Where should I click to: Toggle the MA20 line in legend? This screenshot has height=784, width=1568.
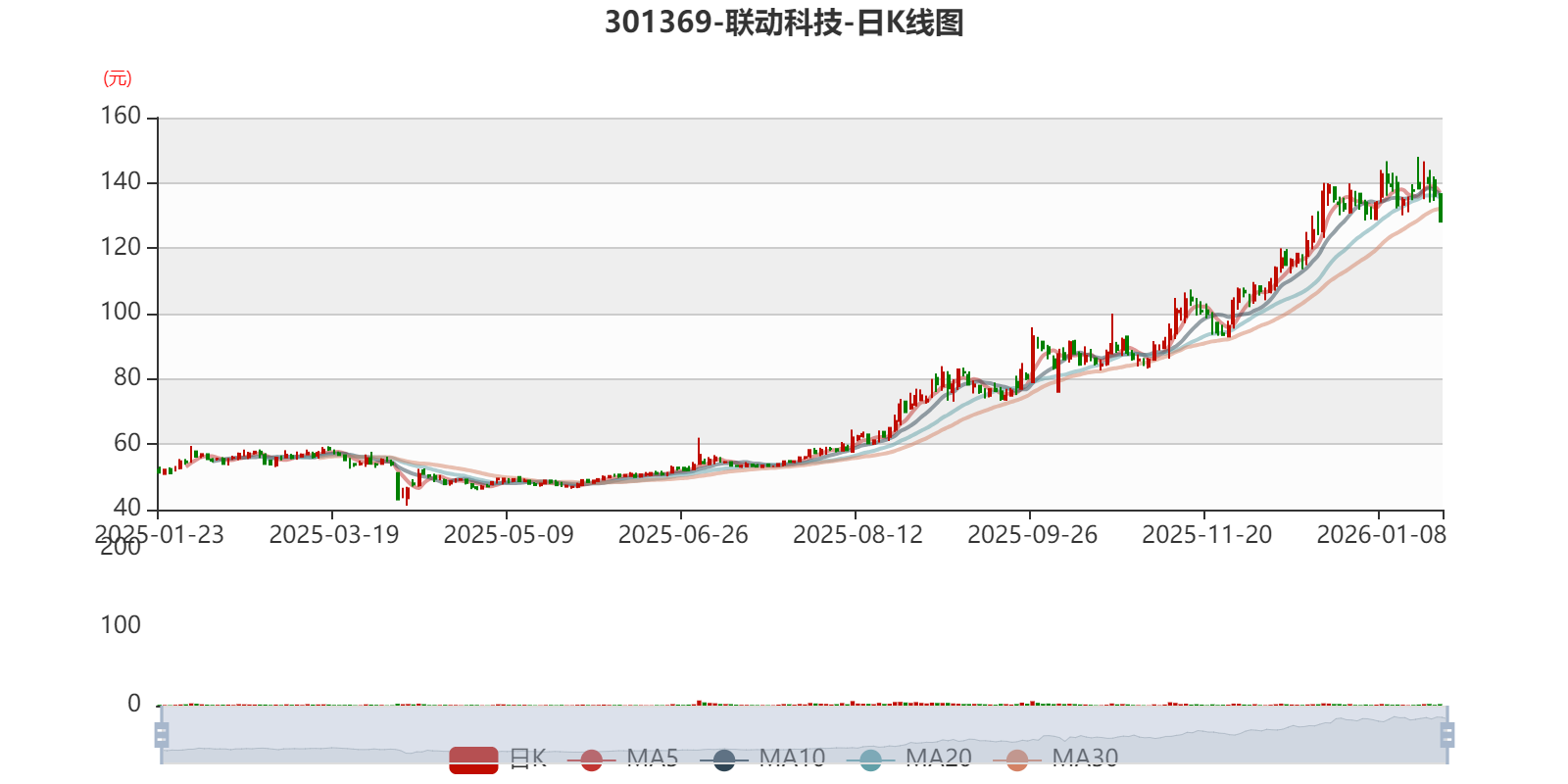(908, 759)
